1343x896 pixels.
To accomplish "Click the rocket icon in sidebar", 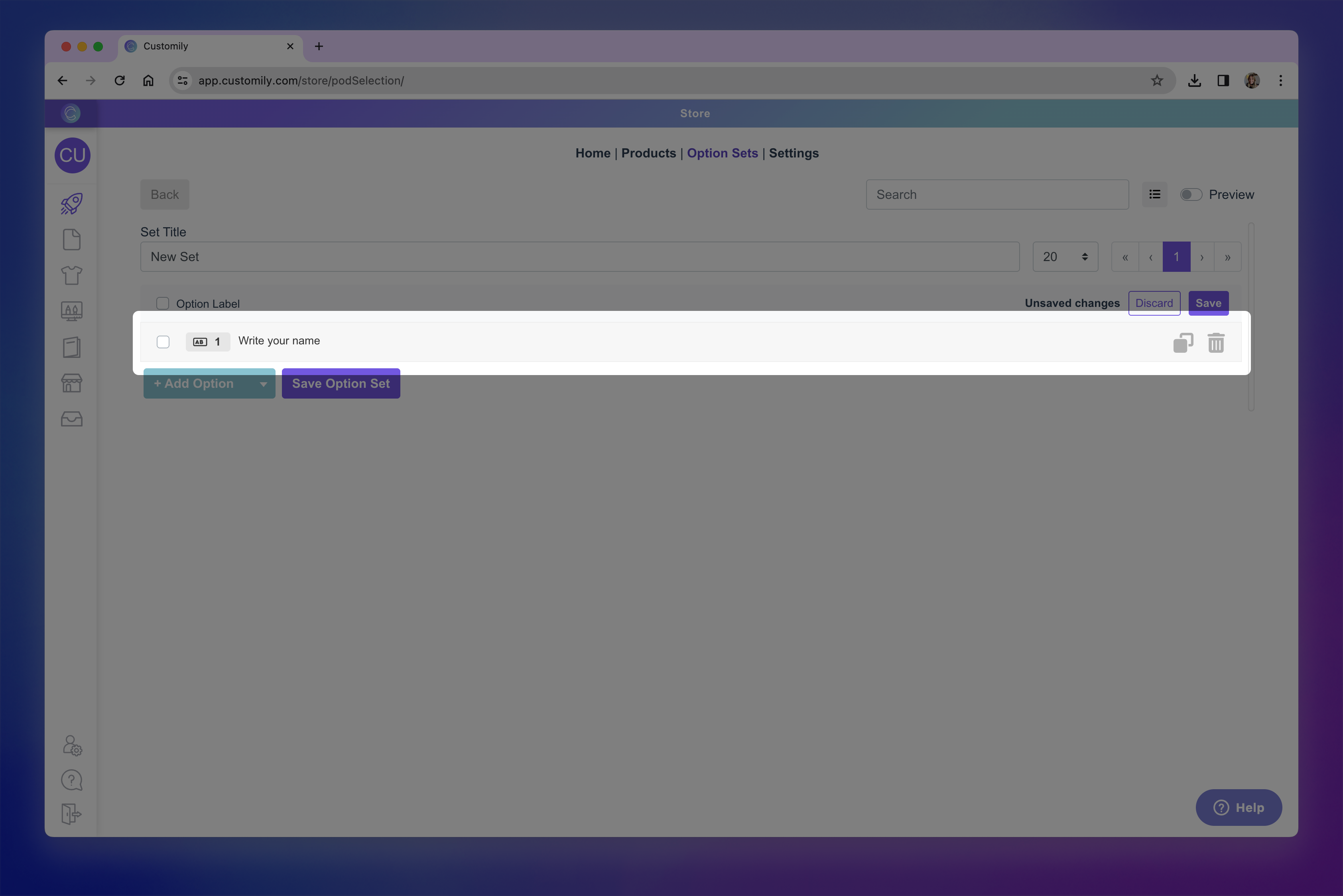I will (x=72, y=203).
